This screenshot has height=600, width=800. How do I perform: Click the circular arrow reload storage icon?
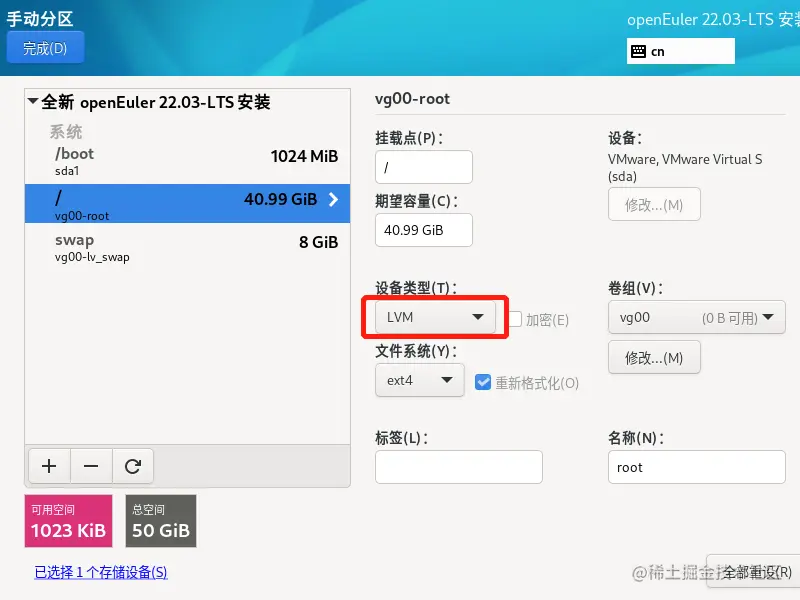point(133,466)
